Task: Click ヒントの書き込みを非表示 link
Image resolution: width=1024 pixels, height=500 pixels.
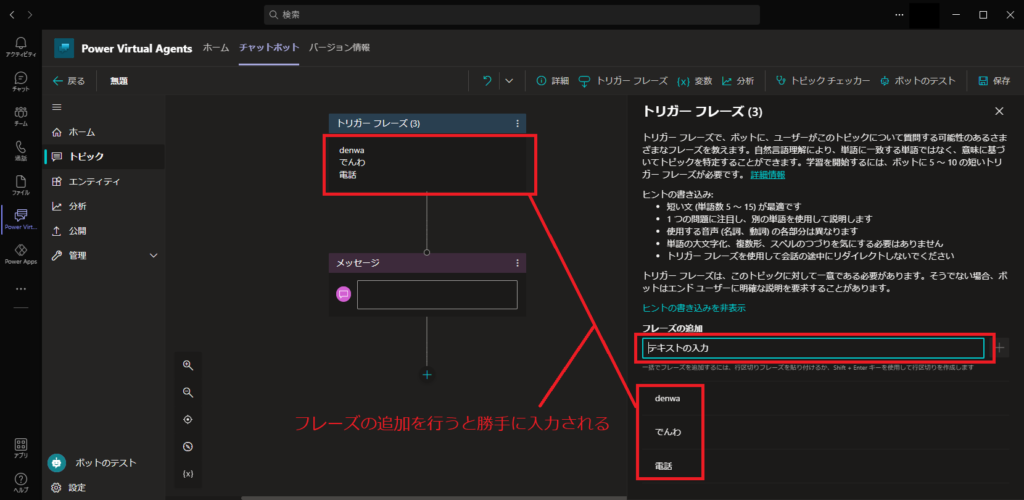Action: (x=694, y=307)
